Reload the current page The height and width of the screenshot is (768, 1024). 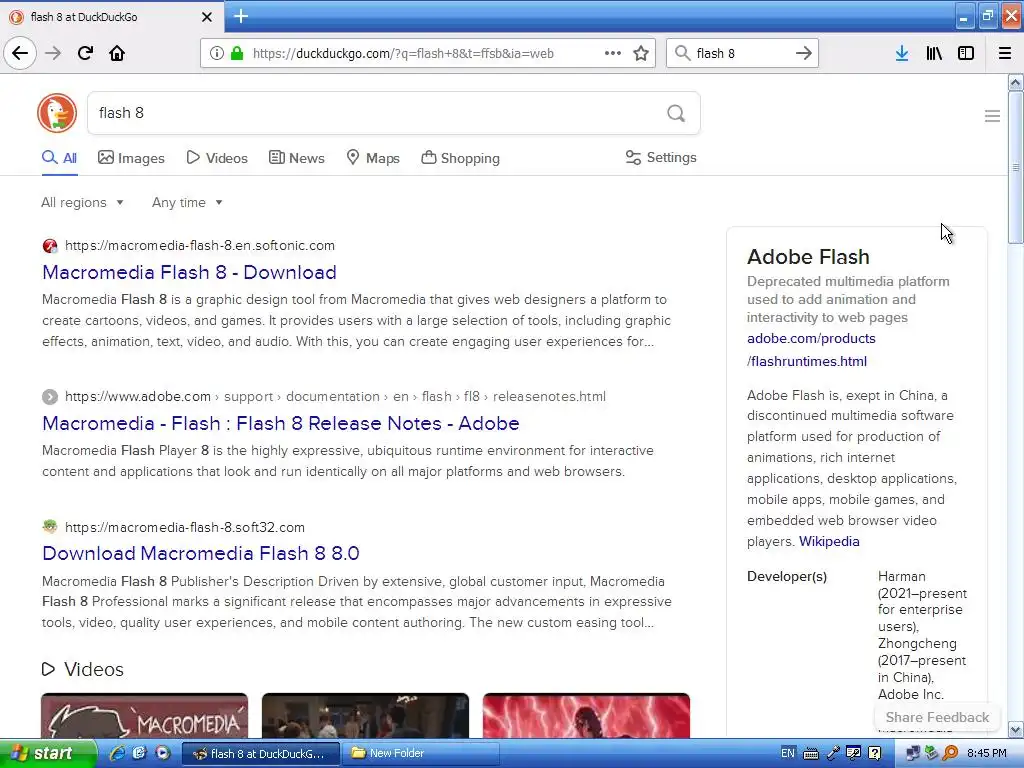point(85,53)
